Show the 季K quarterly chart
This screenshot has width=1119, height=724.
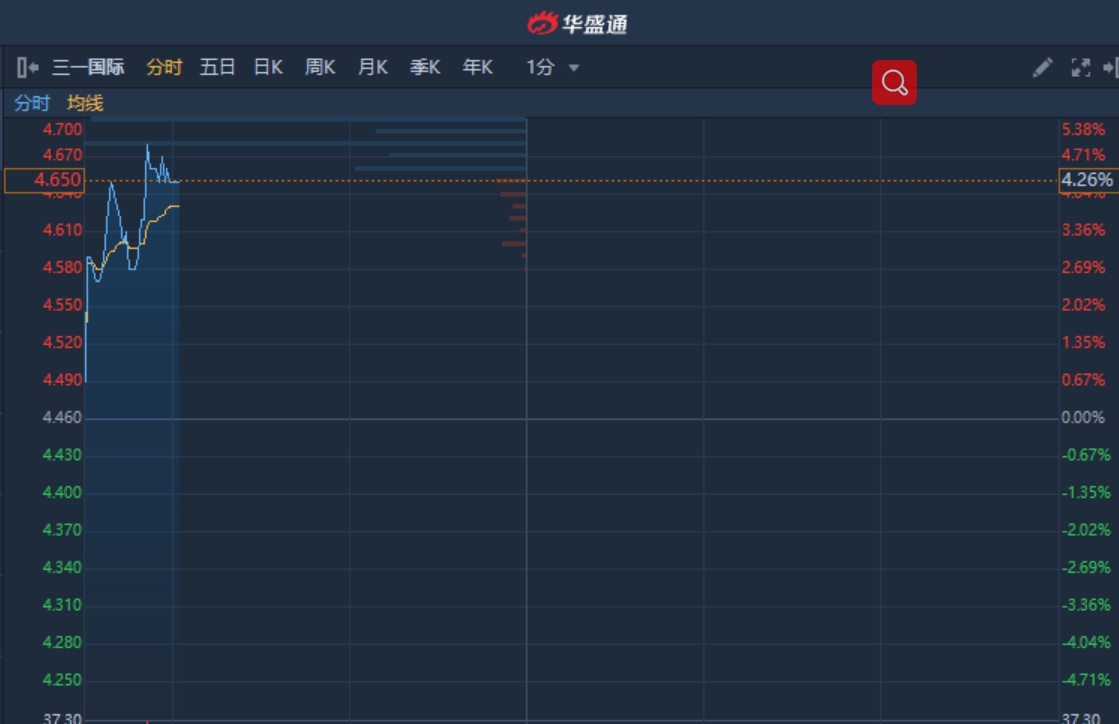coord(425,68)
